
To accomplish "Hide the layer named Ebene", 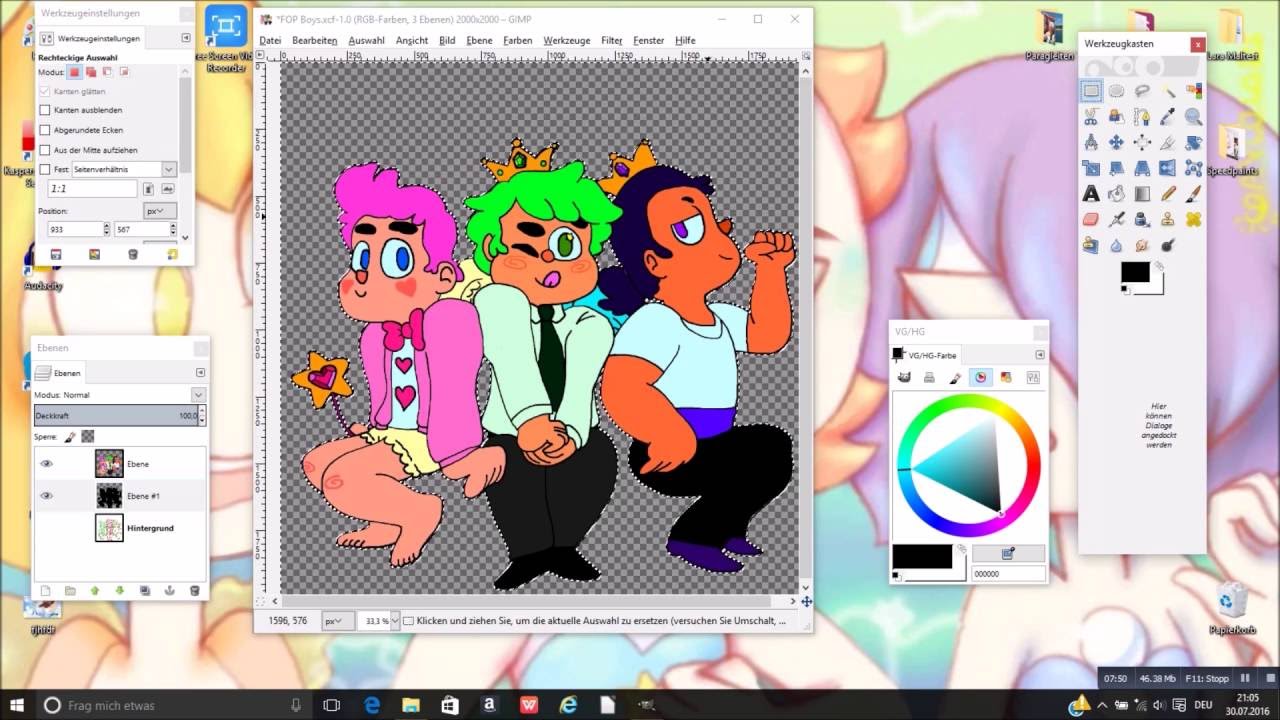I will 46,464.
